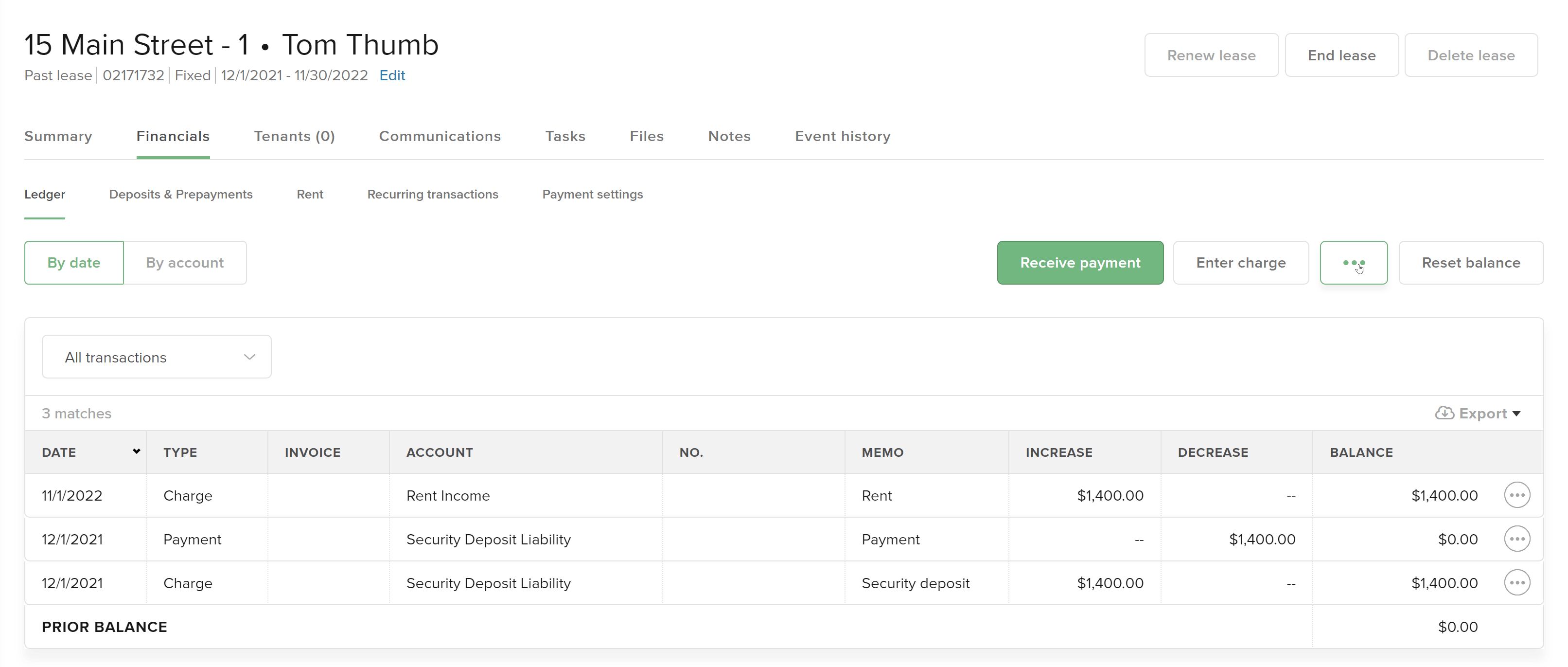The height and width of the screenshot is (667, 1568).
Task: Open the row menu for the 11/1/2022 Rent charge
Action: [x=1517, y=495]
